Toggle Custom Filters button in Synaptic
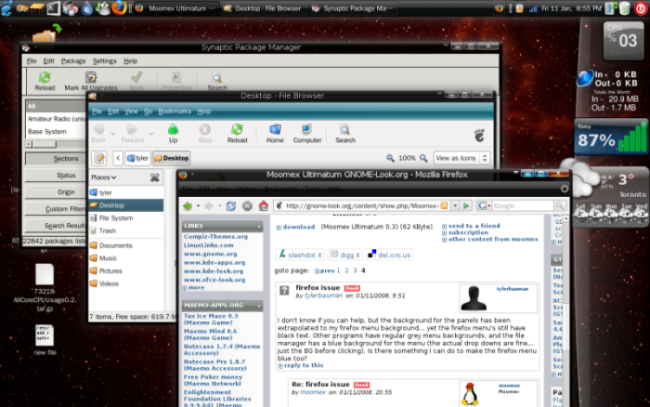650x407 pixels. pyautogui.click(x=56, y=209)
